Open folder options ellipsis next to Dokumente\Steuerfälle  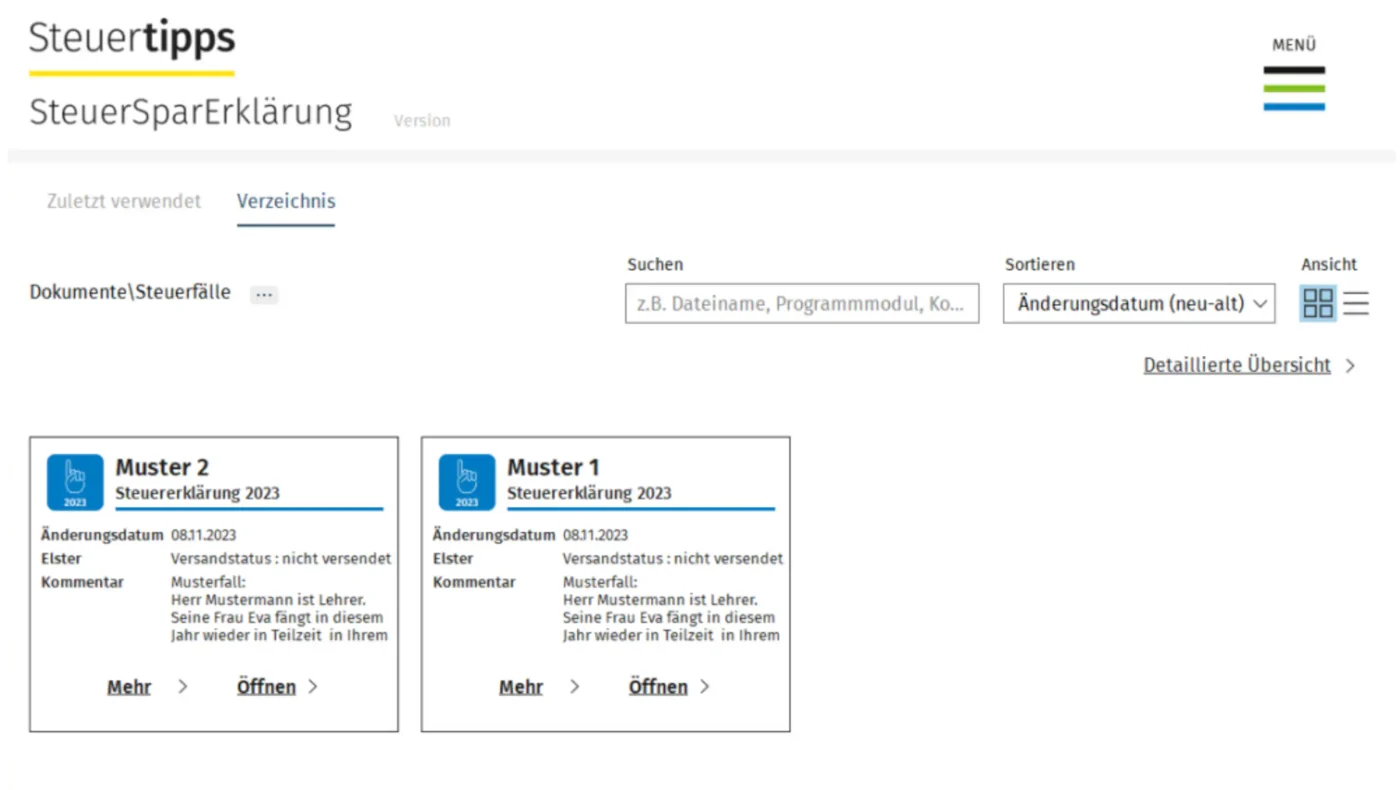(264, 295)
